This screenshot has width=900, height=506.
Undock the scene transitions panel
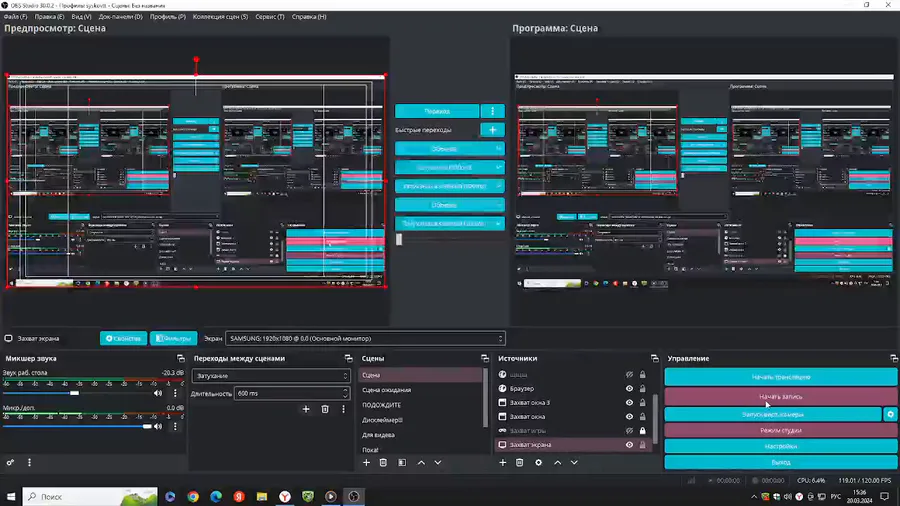348,359
